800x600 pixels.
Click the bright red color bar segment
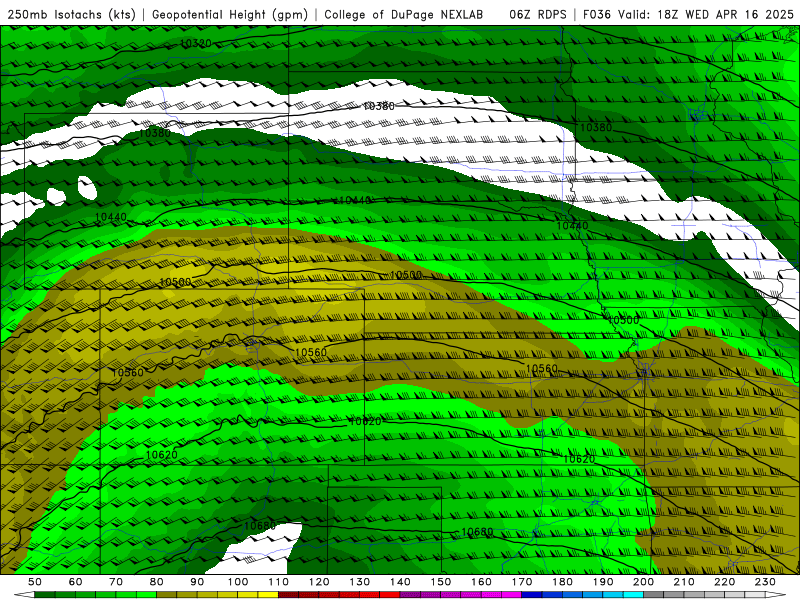tap(390, 595)
